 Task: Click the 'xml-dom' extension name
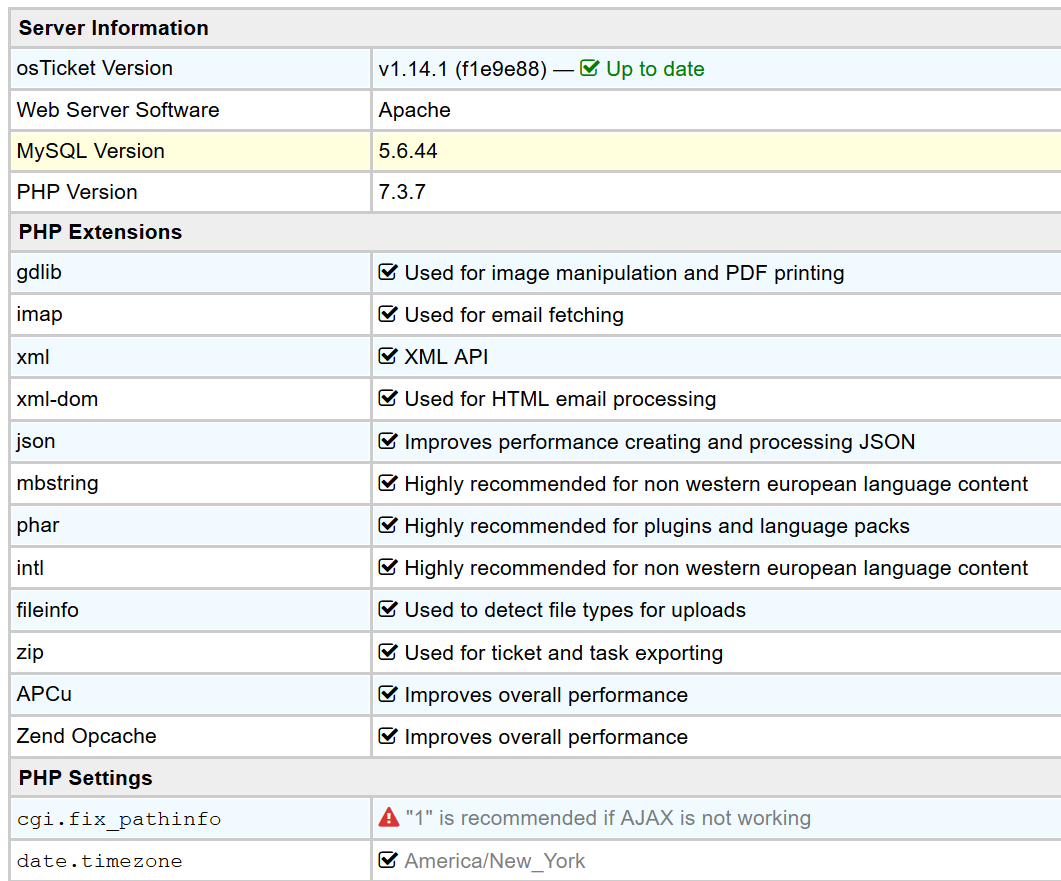tap(58, 399)
